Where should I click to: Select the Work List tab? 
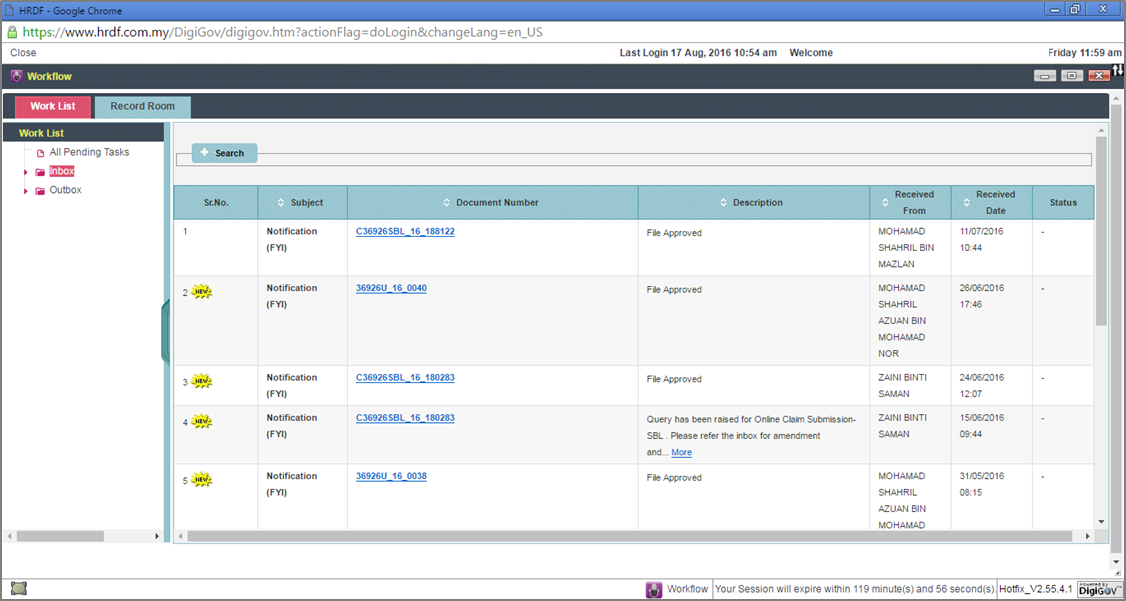tap(52, 106)
